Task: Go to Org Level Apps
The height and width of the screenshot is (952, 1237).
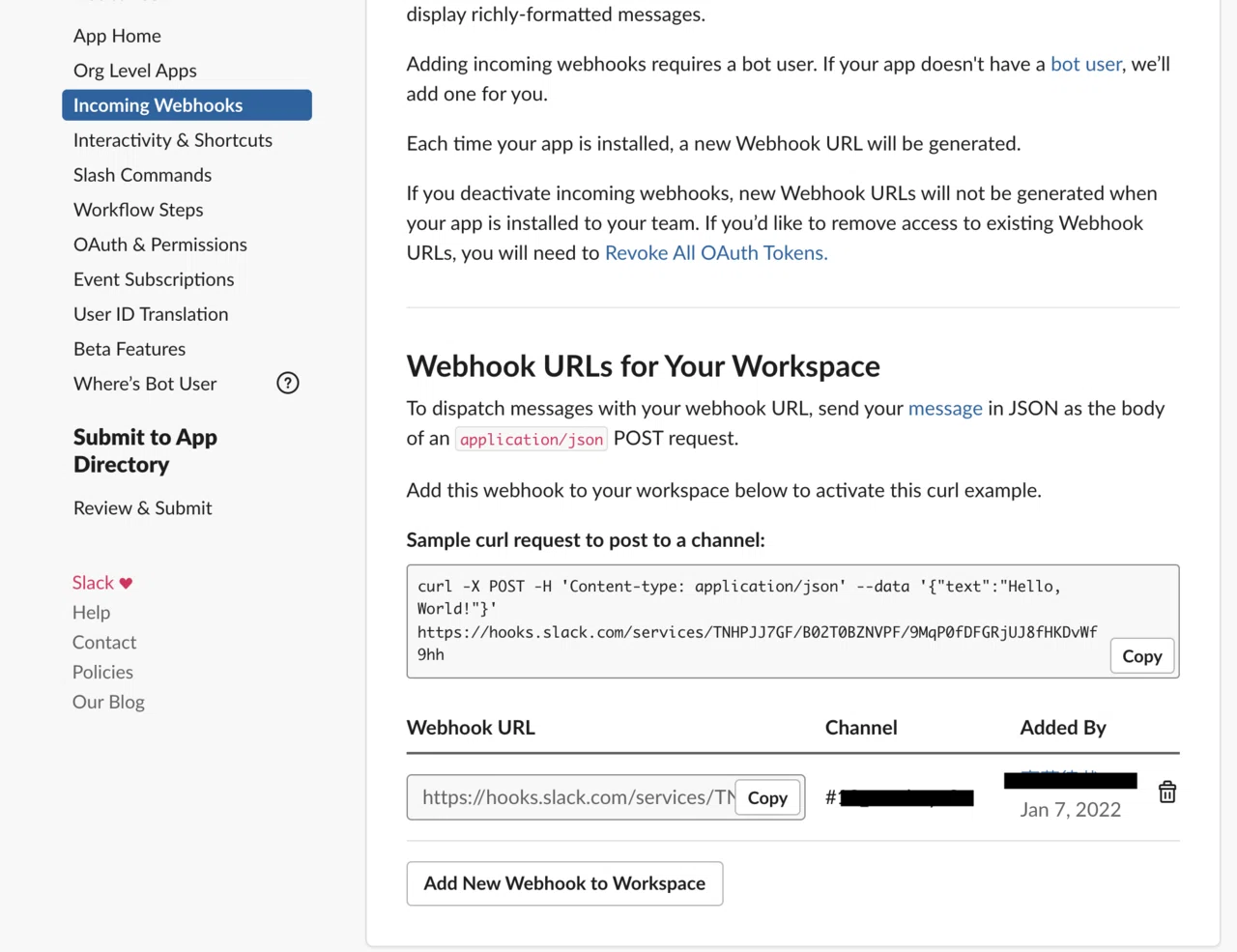Action: click(135, 71)
